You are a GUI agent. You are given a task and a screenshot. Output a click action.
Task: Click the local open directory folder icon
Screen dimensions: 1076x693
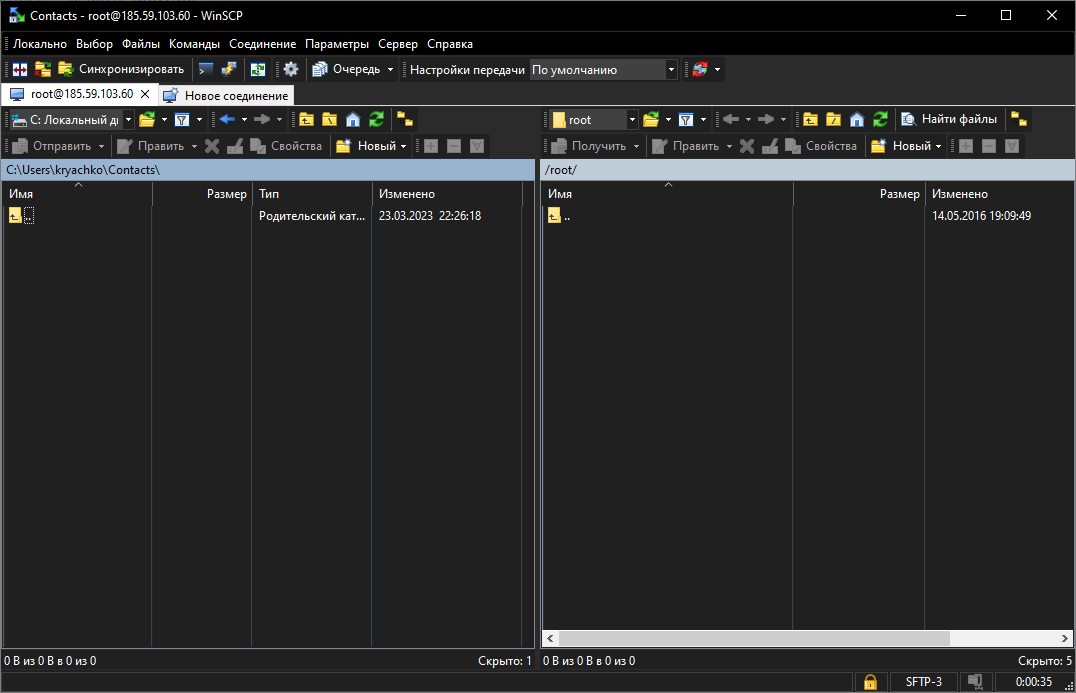147,120
